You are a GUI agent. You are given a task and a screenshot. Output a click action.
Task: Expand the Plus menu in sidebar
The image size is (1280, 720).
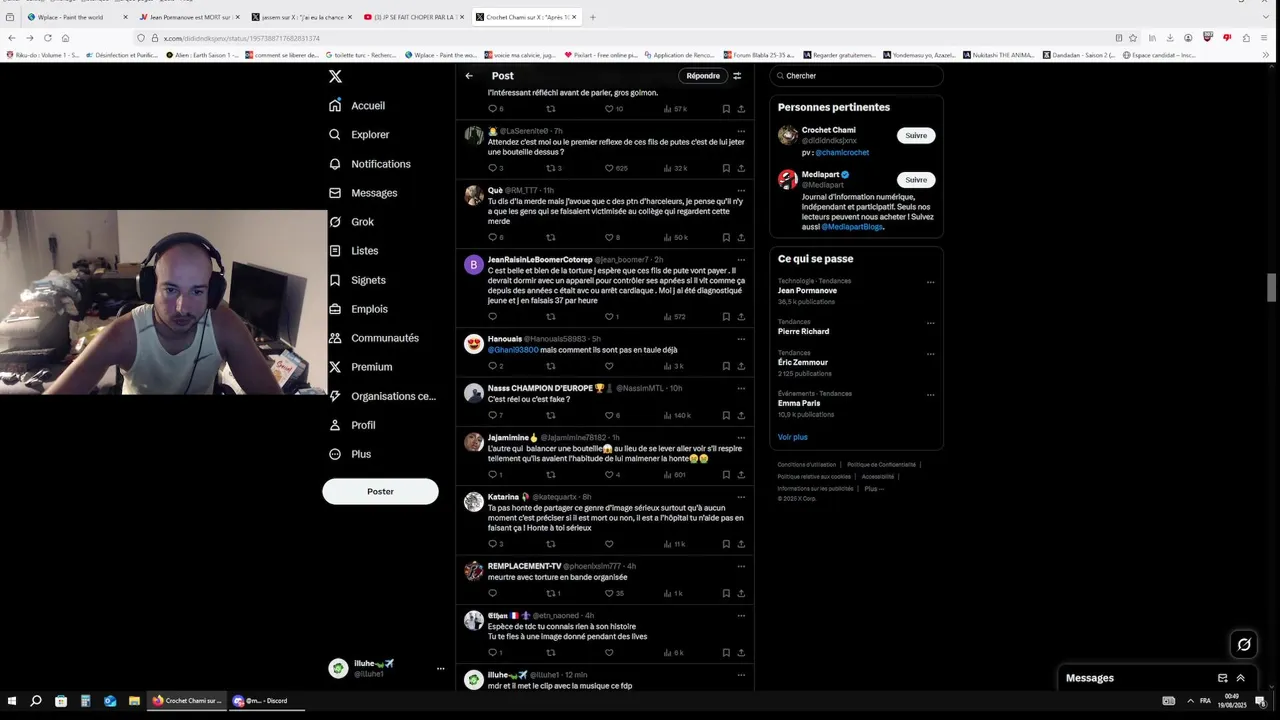(350, 454)
